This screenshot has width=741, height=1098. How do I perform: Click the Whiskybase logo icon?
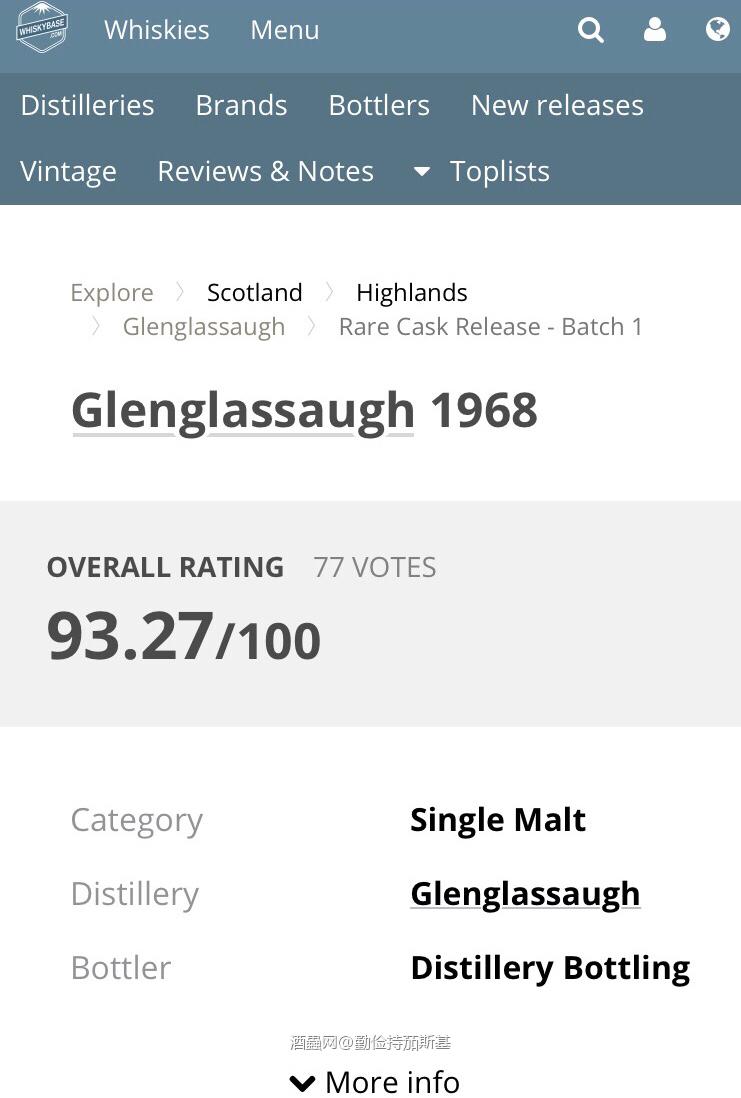41,28
